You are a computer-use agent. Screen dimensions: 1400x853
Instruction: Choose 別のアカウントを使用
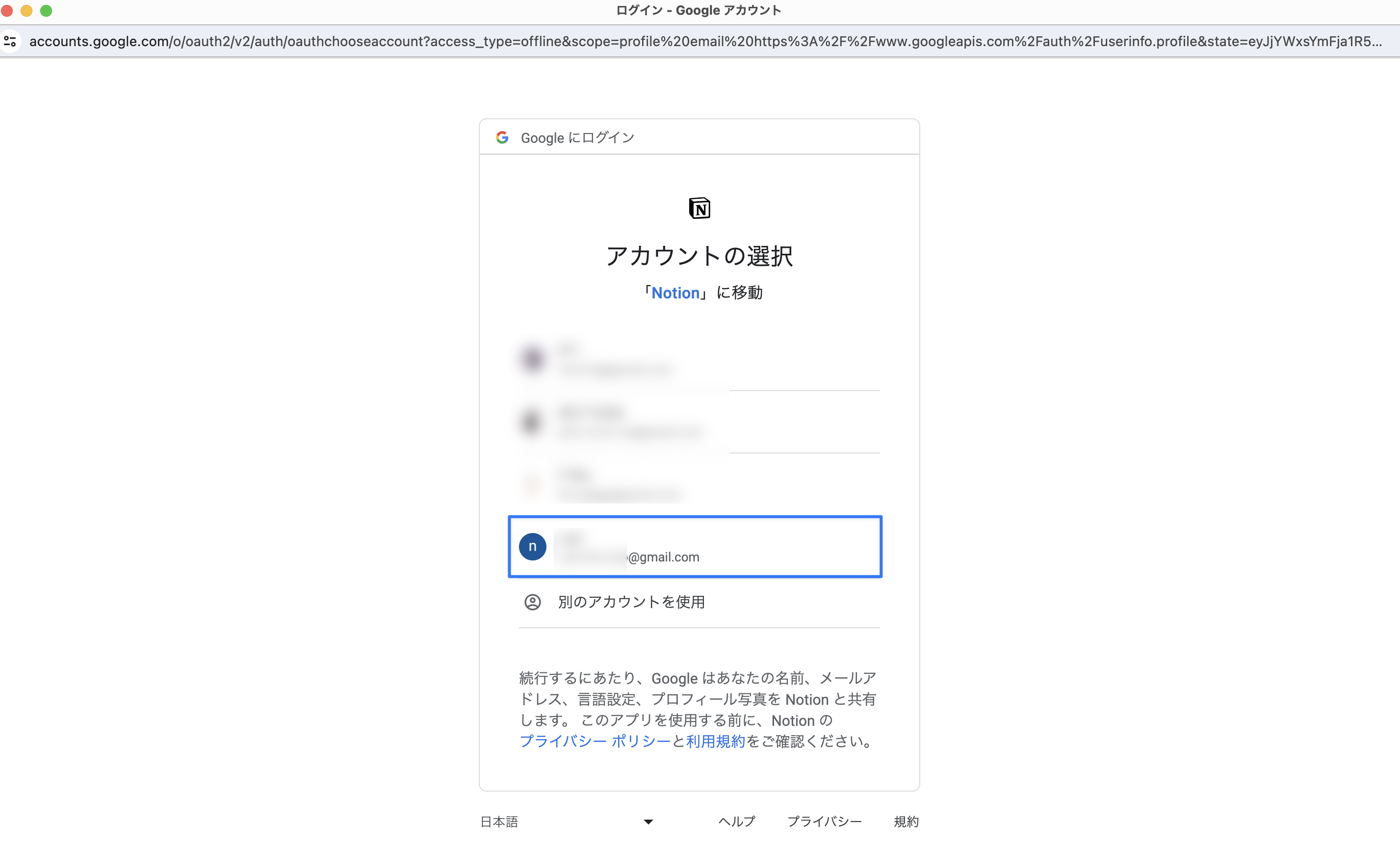pyautogui.click(x=700, y=602)
